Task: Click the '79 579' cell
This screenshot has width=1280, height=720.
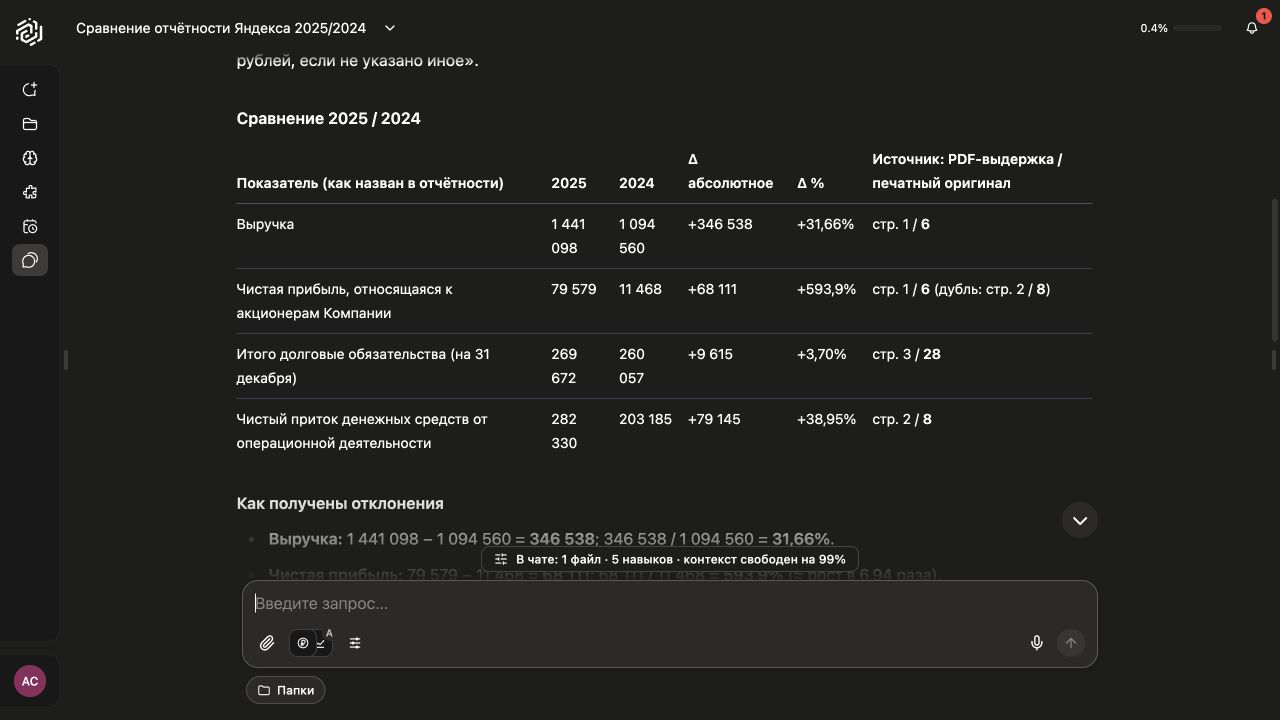Action: click(574, 289)
